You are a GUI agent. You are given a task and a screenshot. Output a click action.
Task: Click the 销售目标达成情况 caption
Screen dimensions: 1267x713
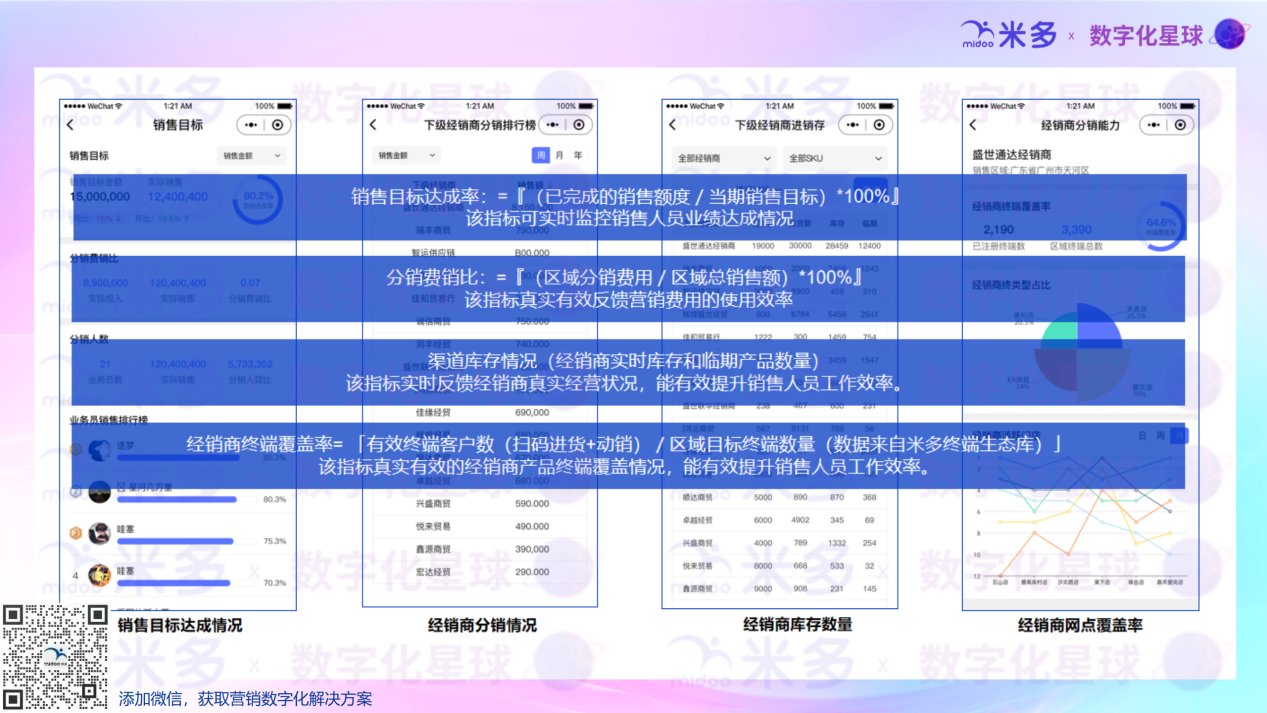point(180,625)
